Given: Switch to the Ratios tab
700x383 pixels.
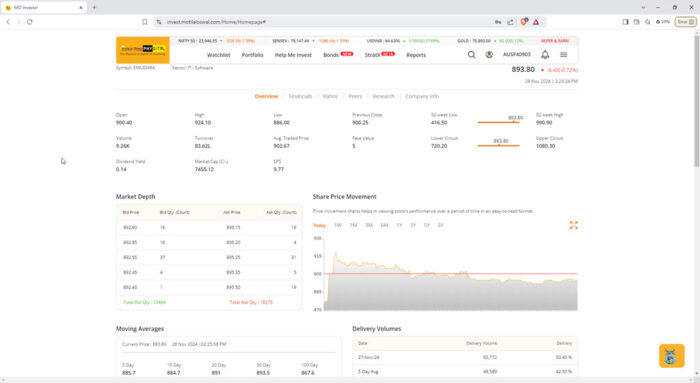Looking at the screenshot, I should click(330, 96).
